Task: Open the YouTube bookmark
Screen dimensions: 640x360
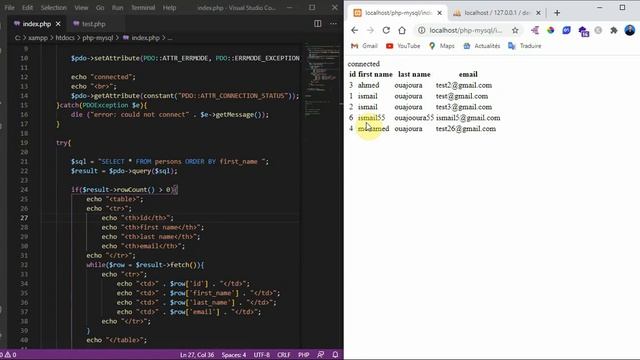Action: coord(403,46)
